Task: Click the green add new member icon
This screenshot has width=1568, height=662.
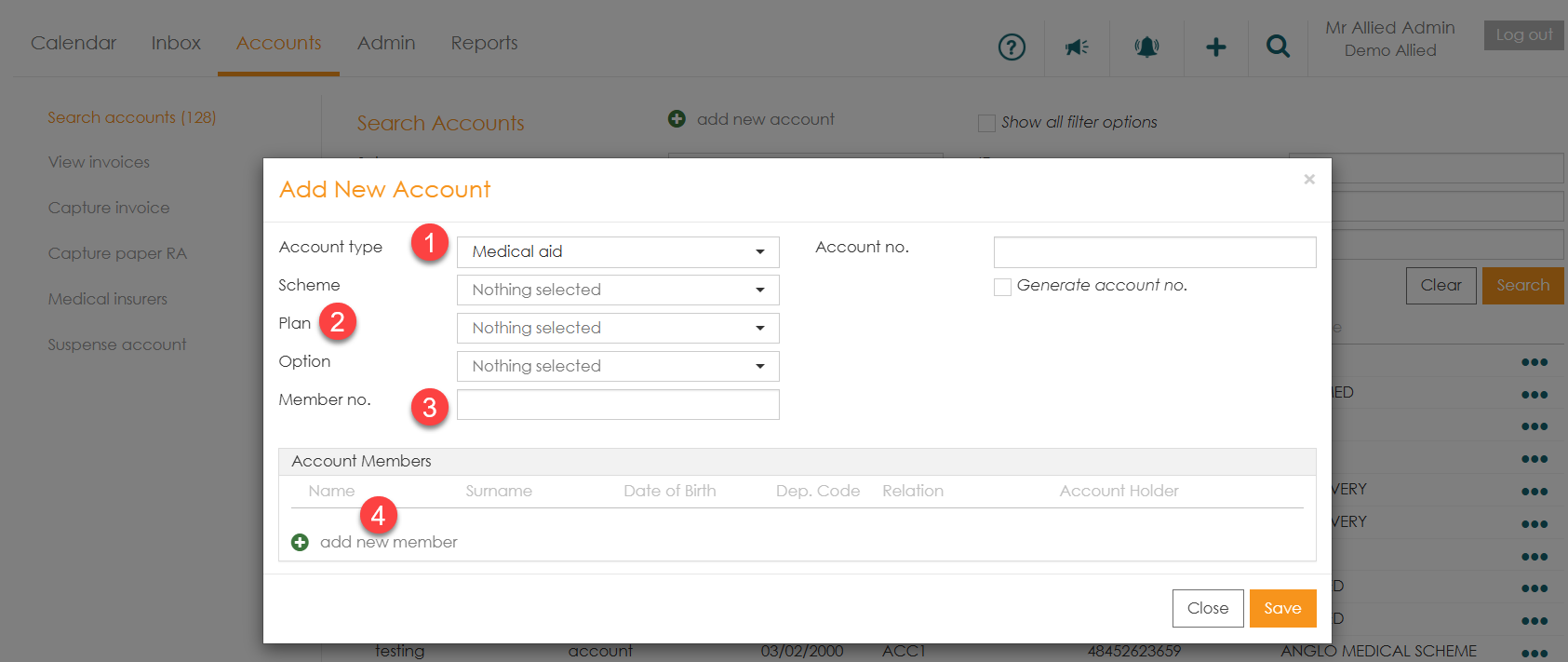Action: 300,542
